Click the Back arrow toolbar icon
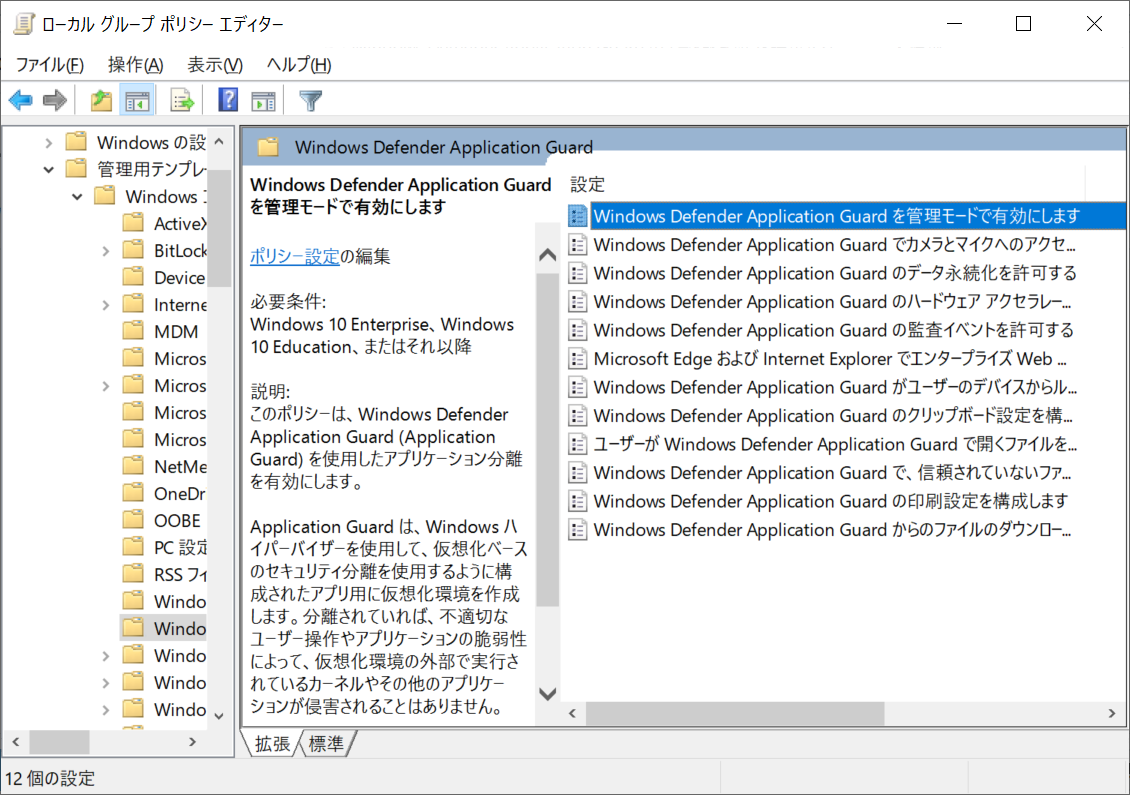 pos(21,100)
